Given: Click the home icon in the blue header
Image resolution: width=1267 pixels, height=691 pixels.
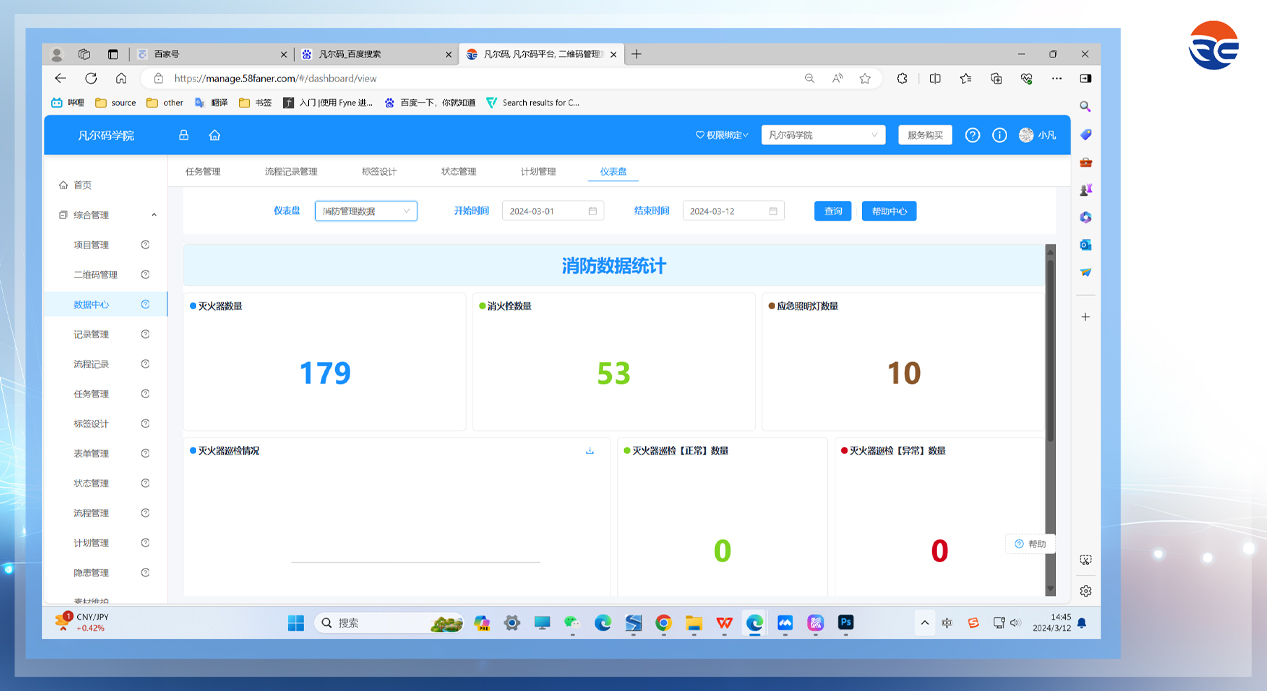Looking at the screenshot, I should pos(214,135).
